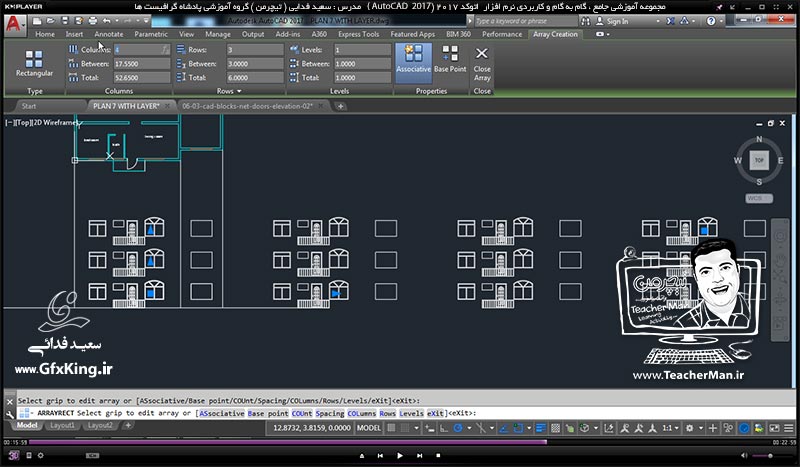Play the video in KMPlayer
Image resolution: width=800 pixels, height=467 pixels.
(399, 455)
